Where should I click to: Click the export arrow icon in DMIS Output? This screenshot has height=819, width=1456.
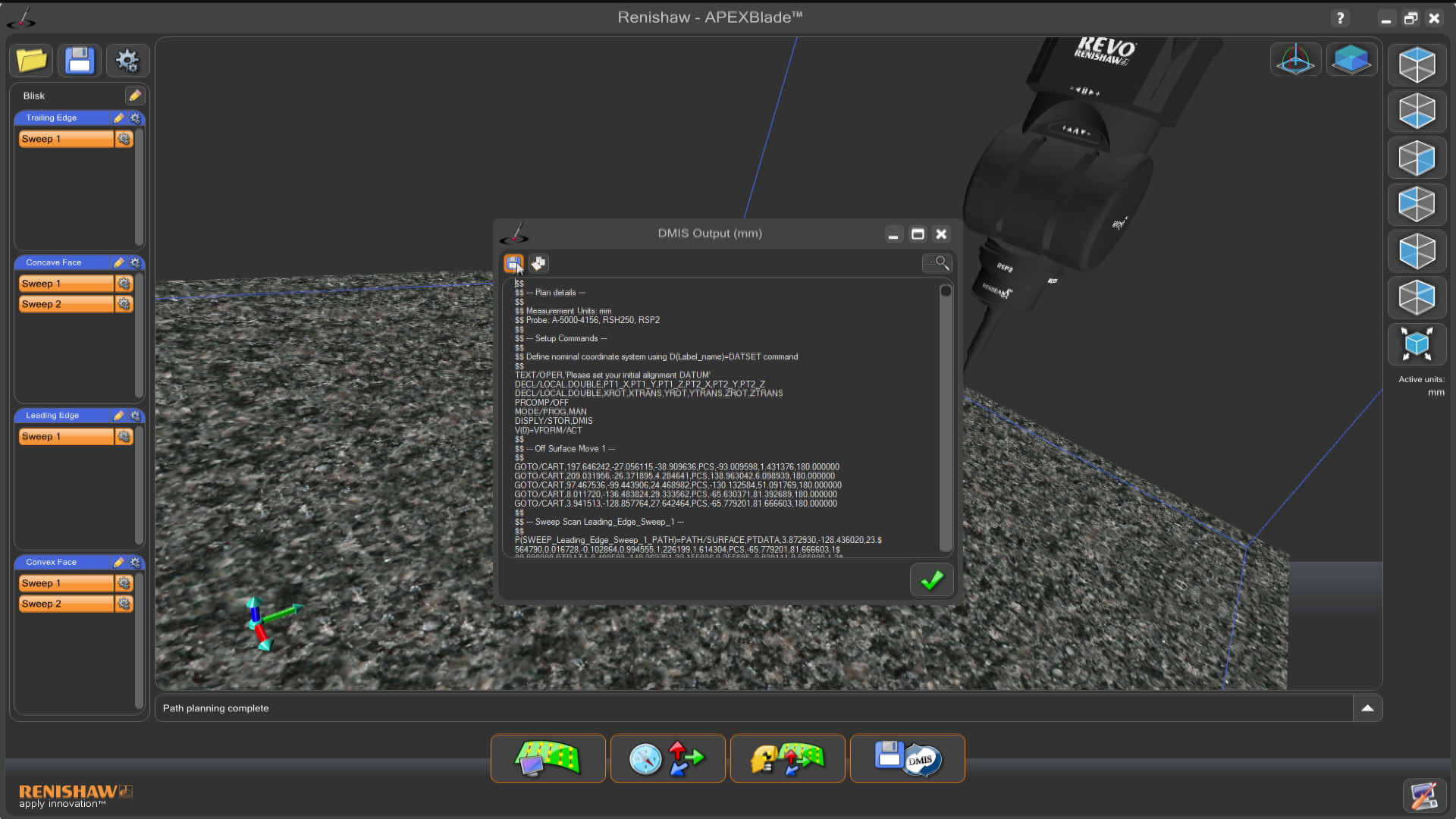click(538, 263)
